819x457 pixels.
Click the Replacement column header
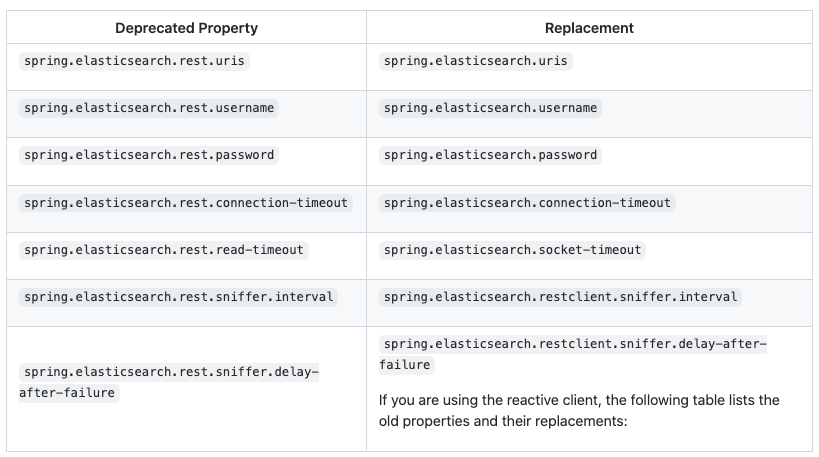pyautogui.click(x=589, y=28)
